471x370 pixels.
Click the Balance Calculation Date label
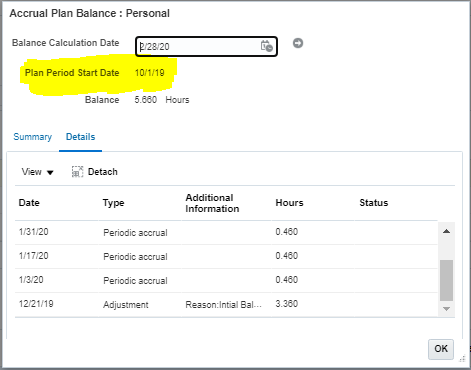point(66,43)
